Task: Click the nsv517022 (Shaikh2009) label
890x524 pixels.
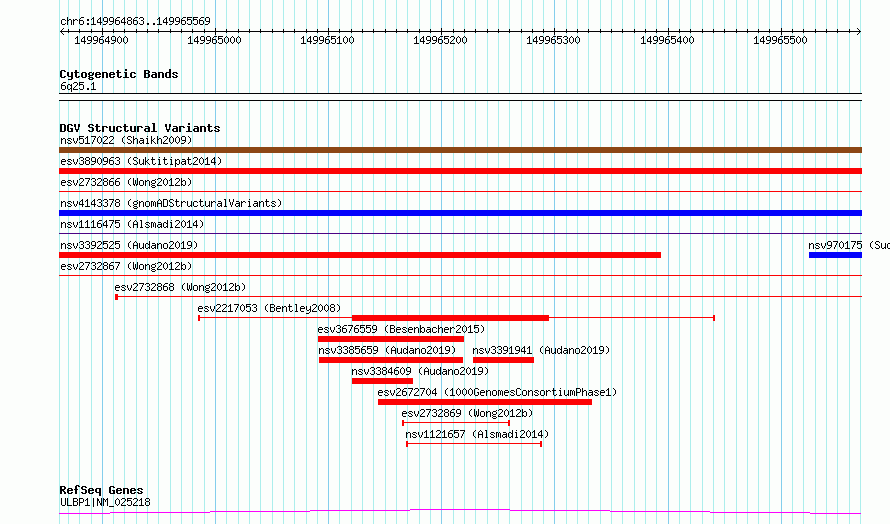Action: 126,140
